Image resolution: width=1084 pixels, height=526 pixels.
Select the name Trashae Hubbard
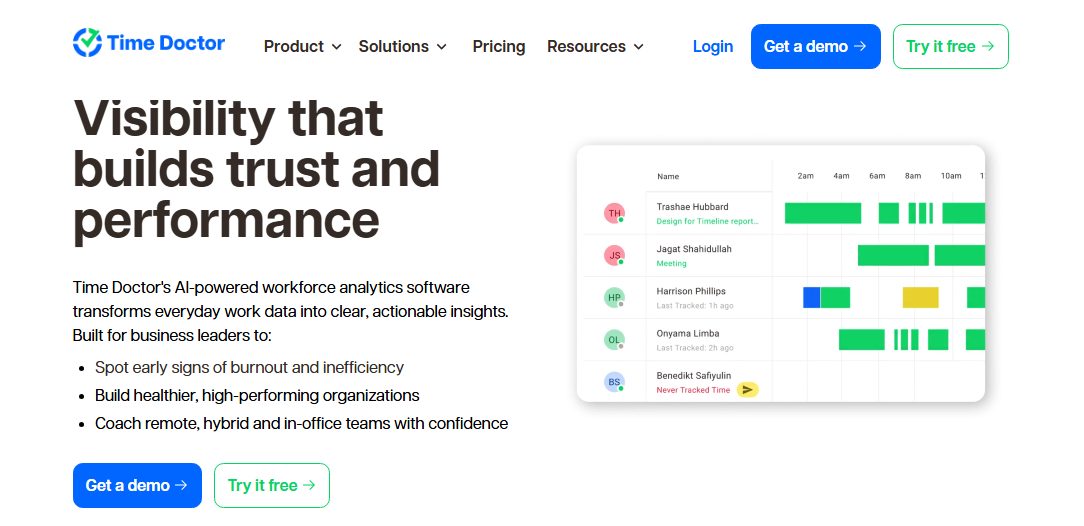coord(692,207)
